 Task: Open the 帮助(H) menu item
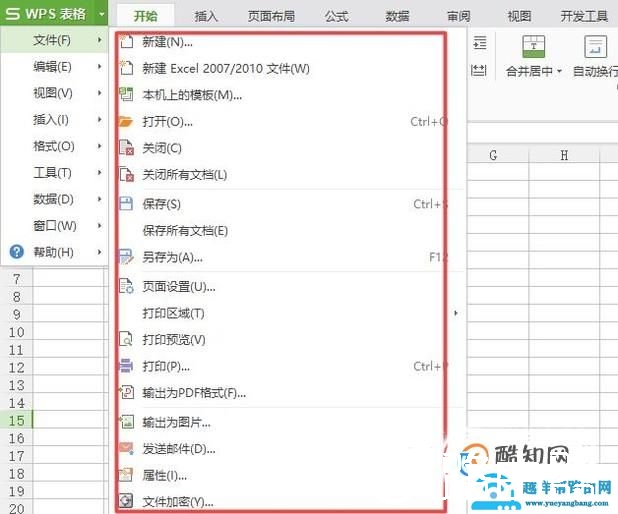(54, 252)
